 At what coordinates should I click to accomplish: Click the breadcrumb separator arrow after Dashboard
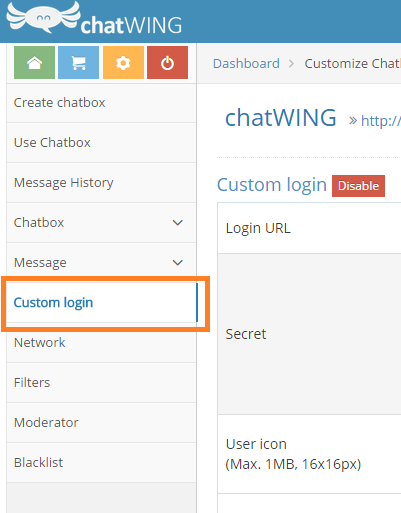pos(292,63)
